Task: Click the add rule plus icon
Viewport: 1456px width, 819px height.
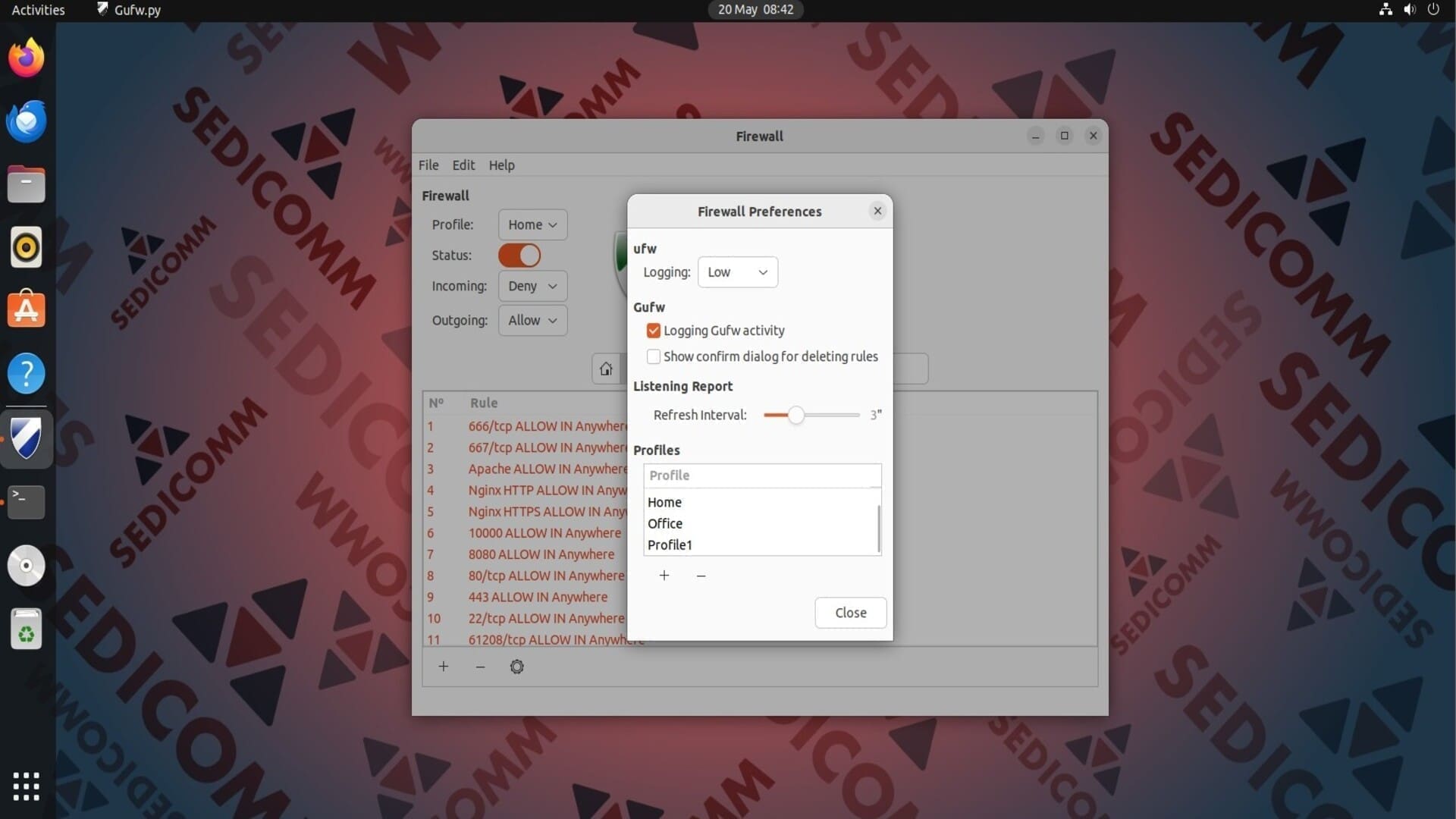Action: 444,667
